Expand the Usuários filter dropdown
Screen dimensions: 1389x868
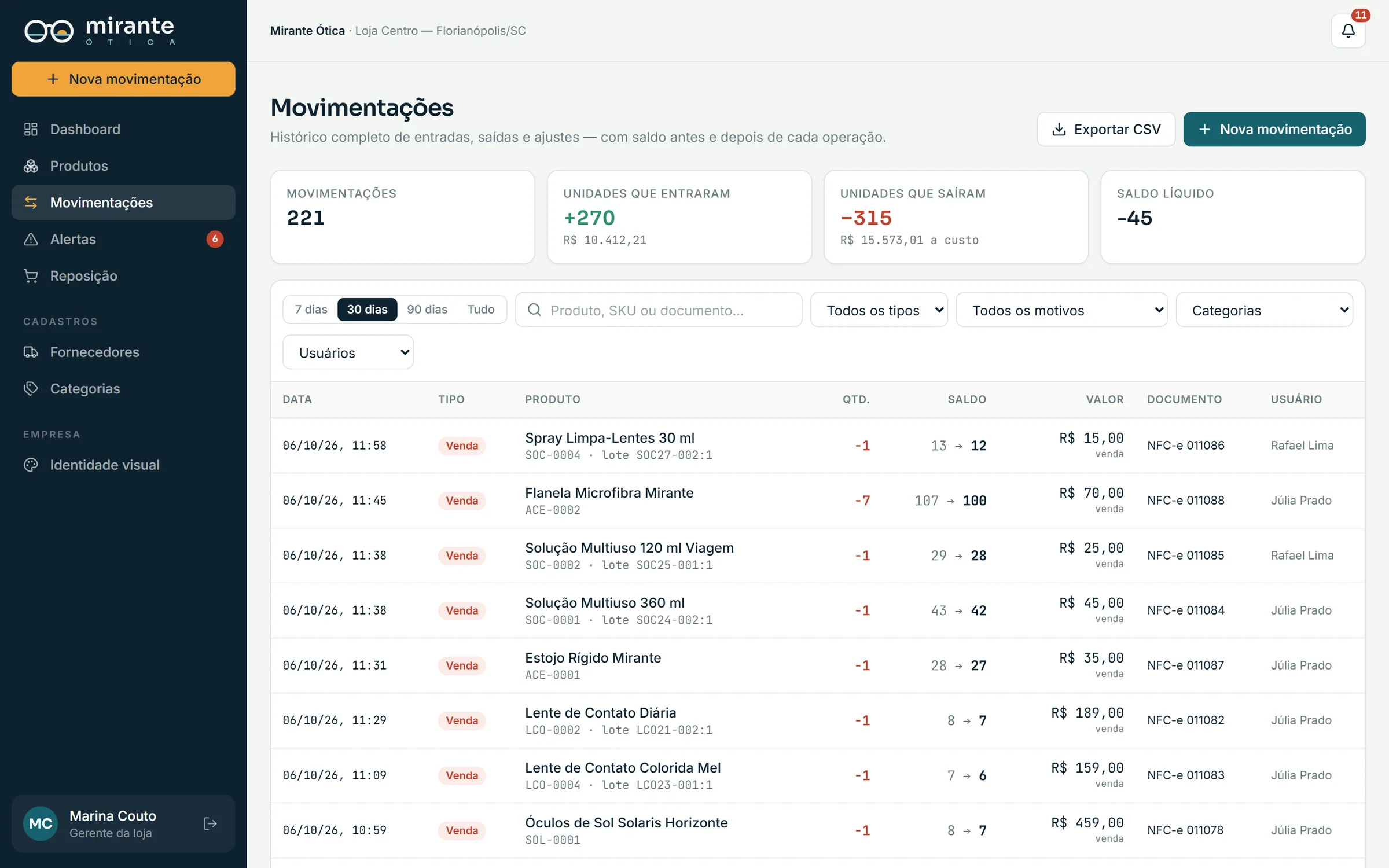[348, 352]
